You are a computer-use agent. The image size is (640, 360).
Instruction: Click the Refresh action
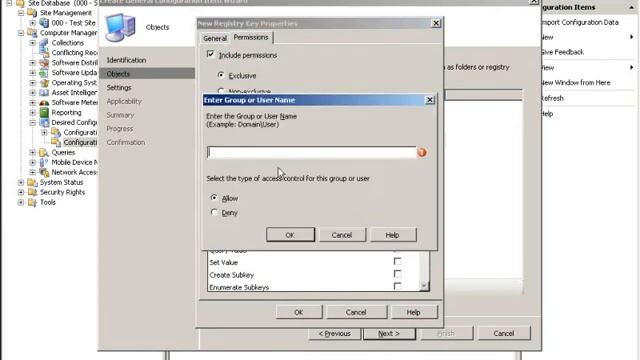(x=552, y=98)
